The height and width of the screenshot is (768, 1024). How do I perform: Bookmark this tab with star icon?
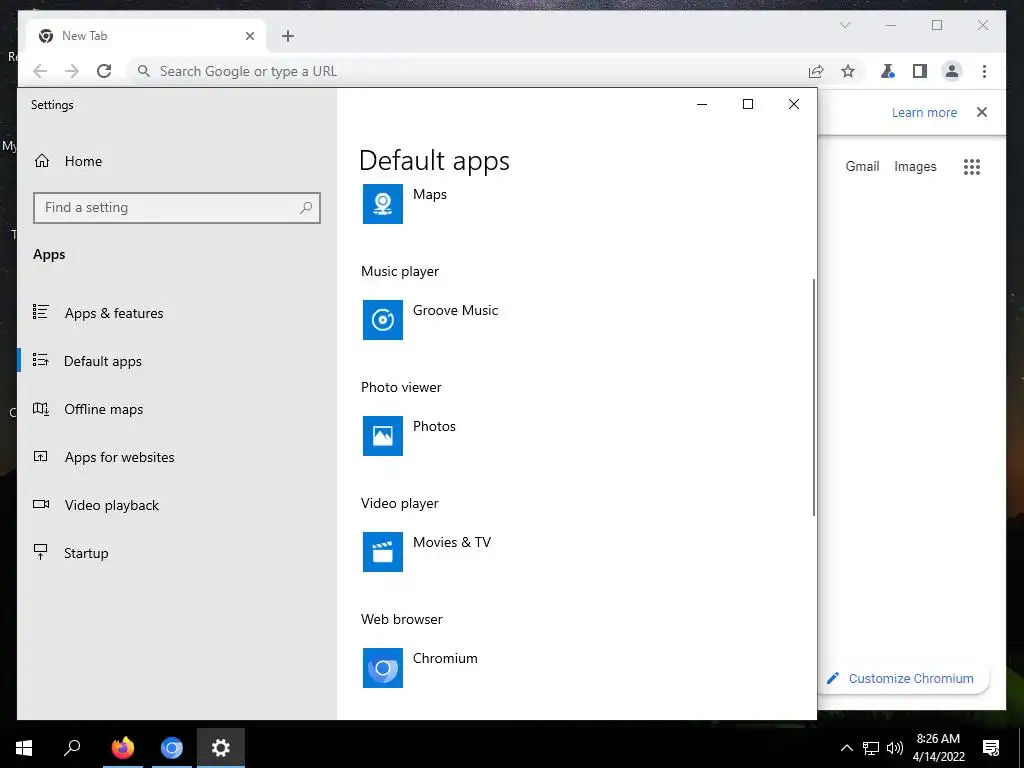pos(848,71)
